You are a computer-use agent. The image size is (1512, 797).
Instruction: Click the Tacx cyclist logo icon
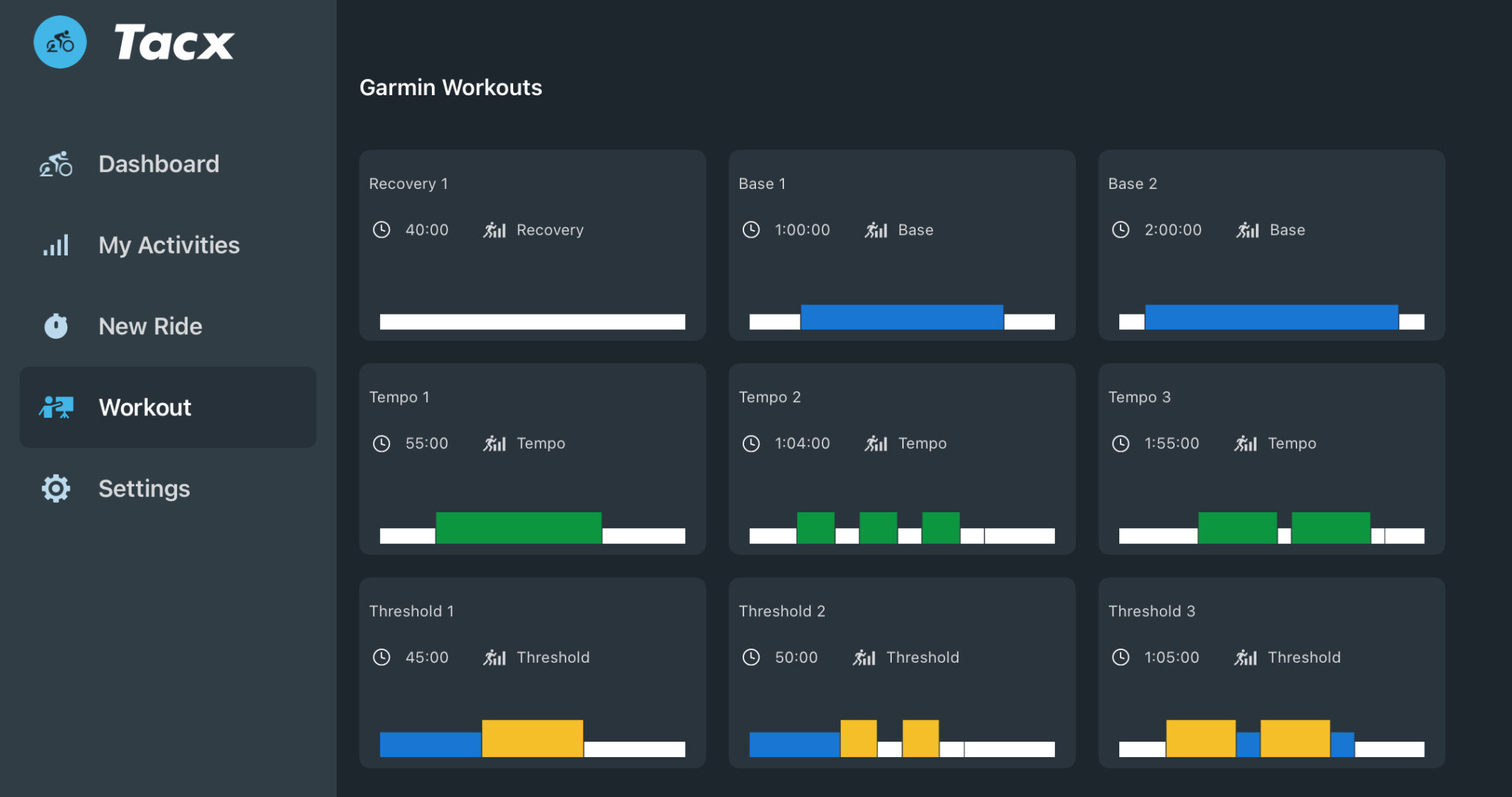60,42
